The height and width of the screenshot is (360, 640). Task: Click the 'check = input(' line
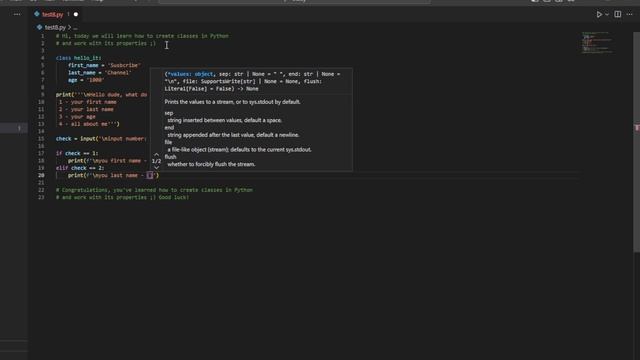(101, 139)
